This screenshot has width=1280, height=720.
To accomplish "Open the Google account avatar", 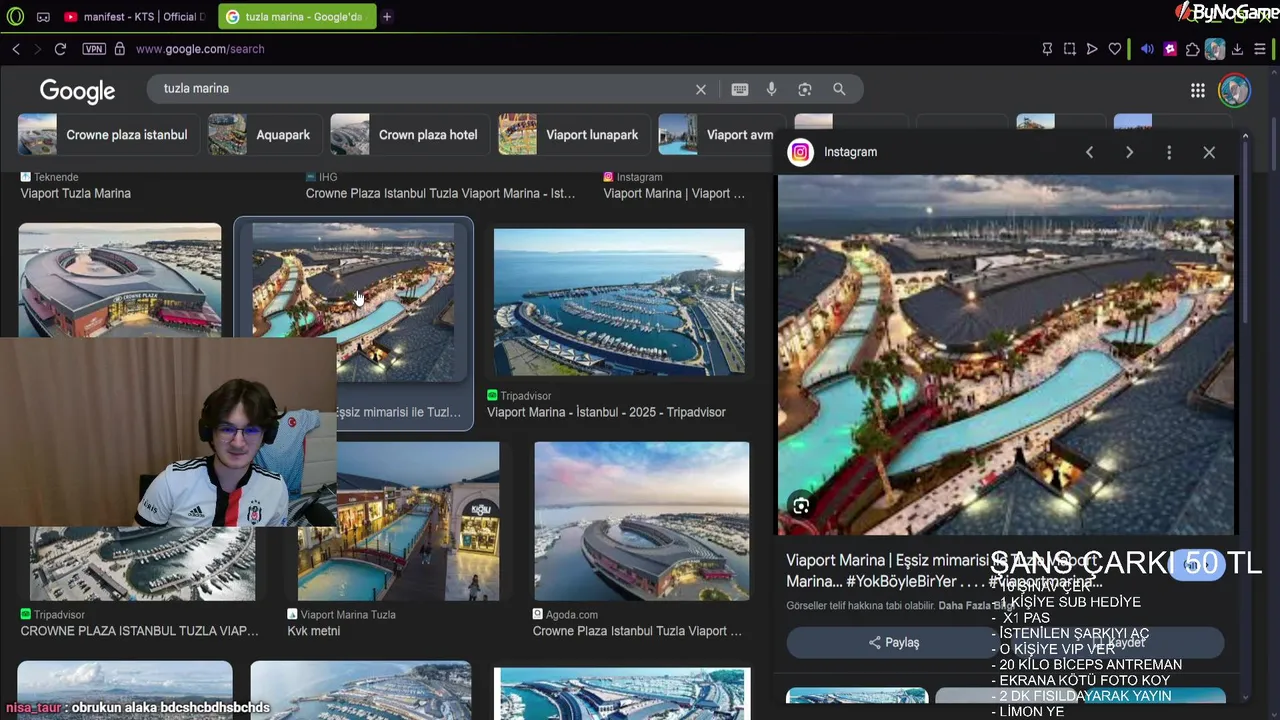I will coord(1235,91).
